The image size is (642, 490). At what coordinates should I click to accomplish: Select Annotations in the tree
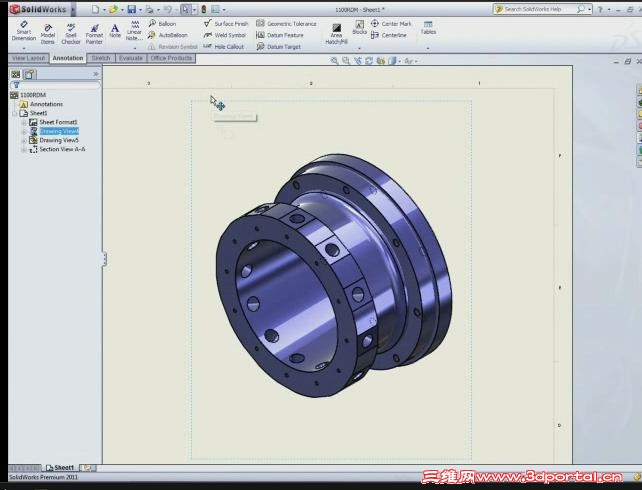coord(41,104)
